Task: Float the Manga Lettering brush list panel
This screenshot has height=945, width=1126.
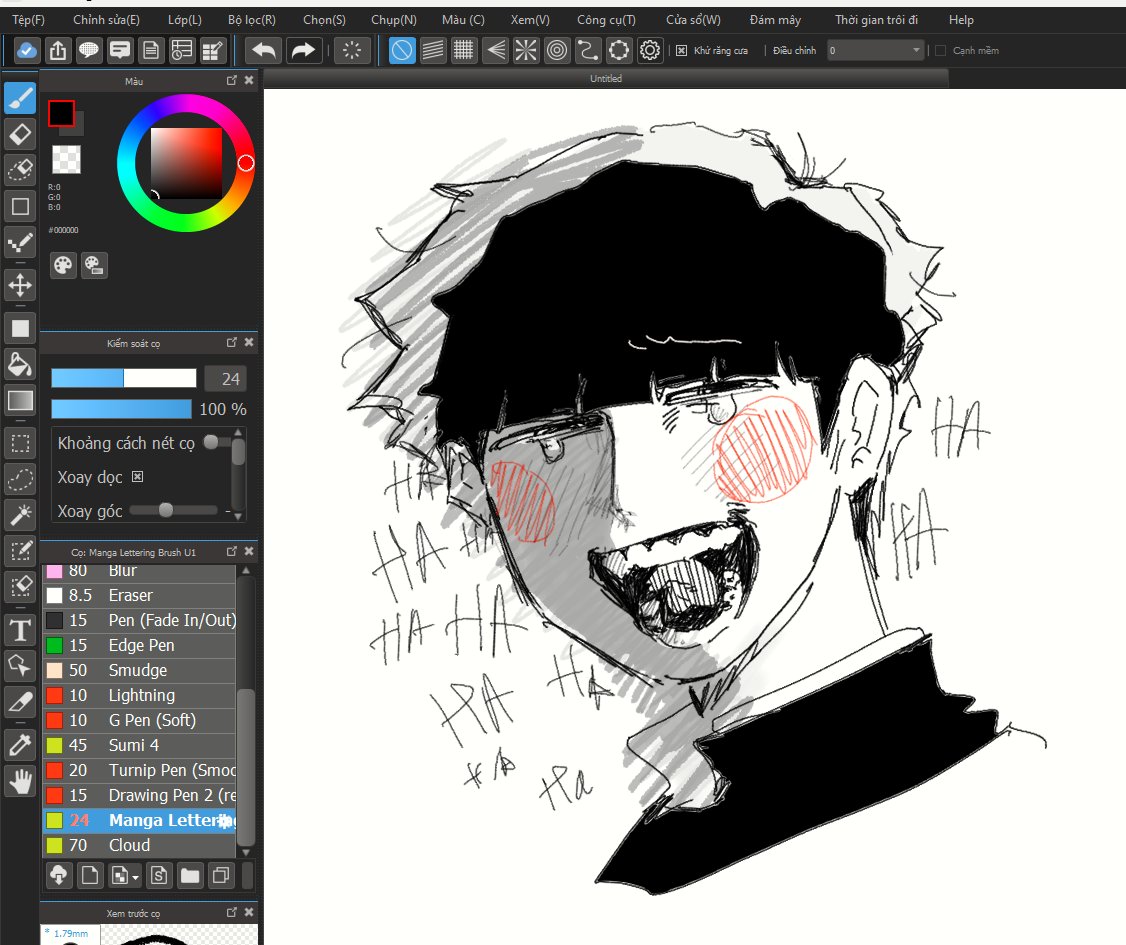Action: tap(231, 551)
